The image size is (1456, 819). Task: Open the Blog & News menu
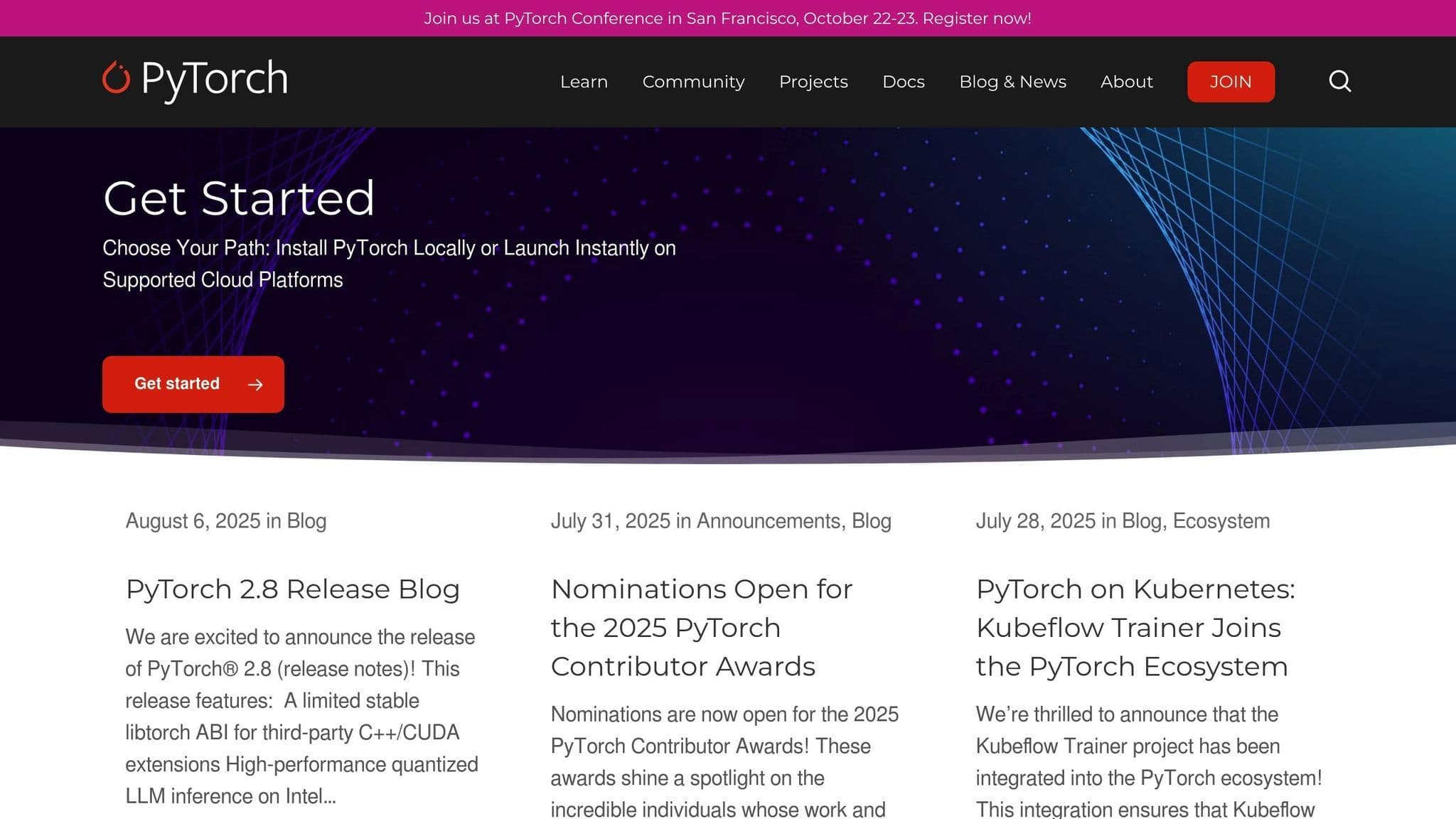pyautogui.click(x=1012, y=82)
